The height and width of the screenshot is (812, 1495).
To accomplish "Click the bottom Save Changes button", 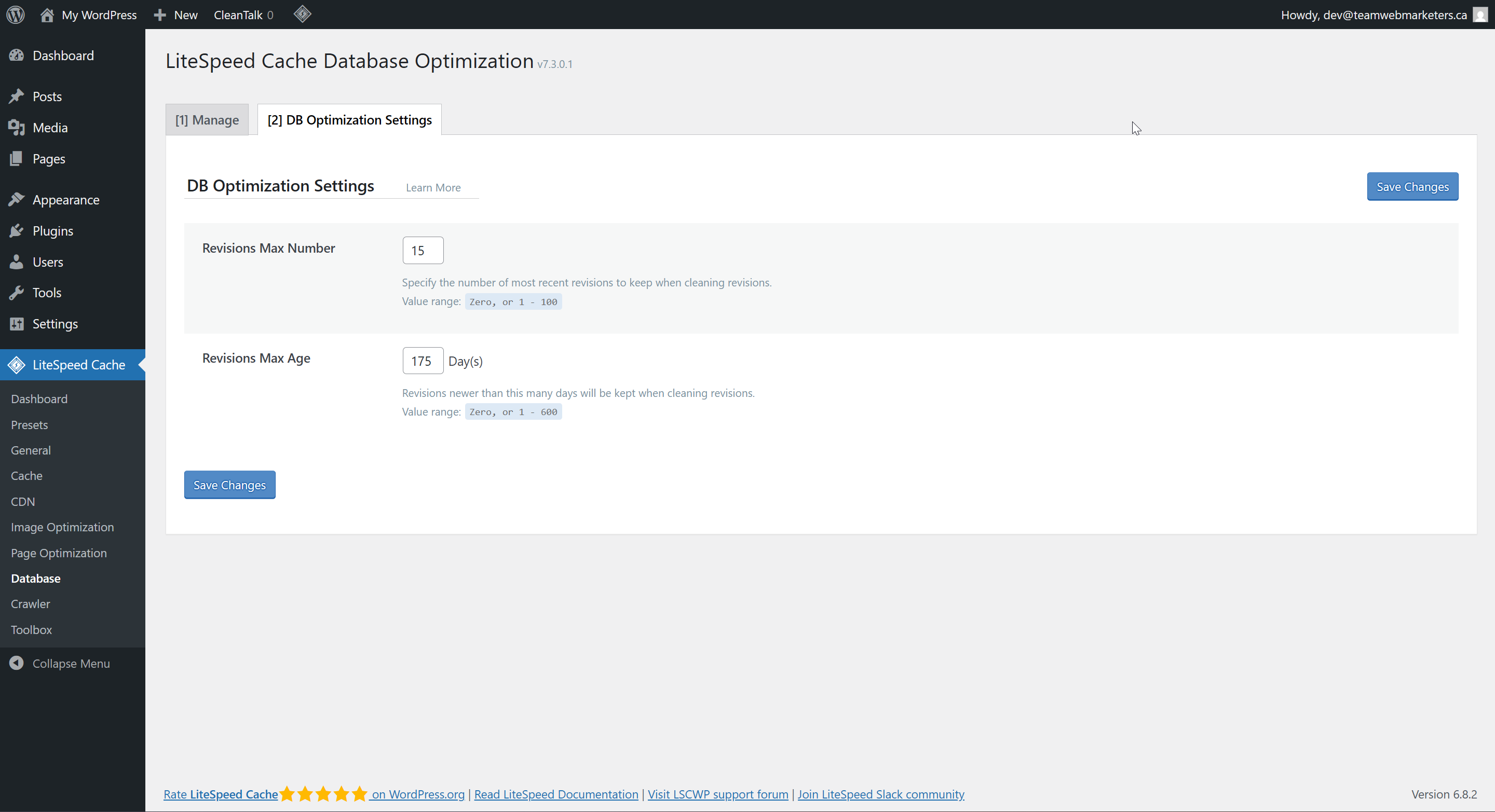I will (x=229, y=485).
